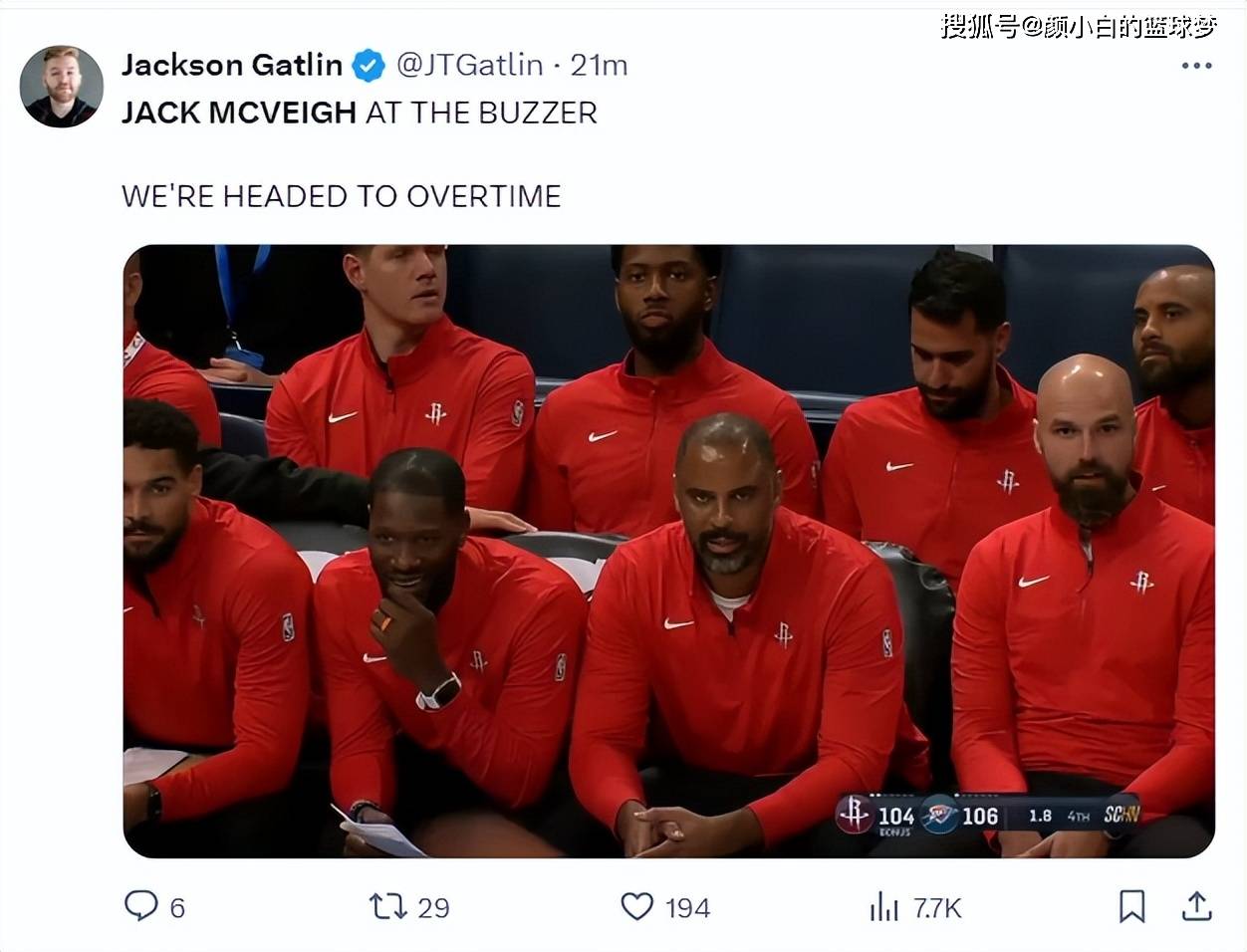
Task: Open the @JTGatlin handle link
Action: tap(470, 65)
